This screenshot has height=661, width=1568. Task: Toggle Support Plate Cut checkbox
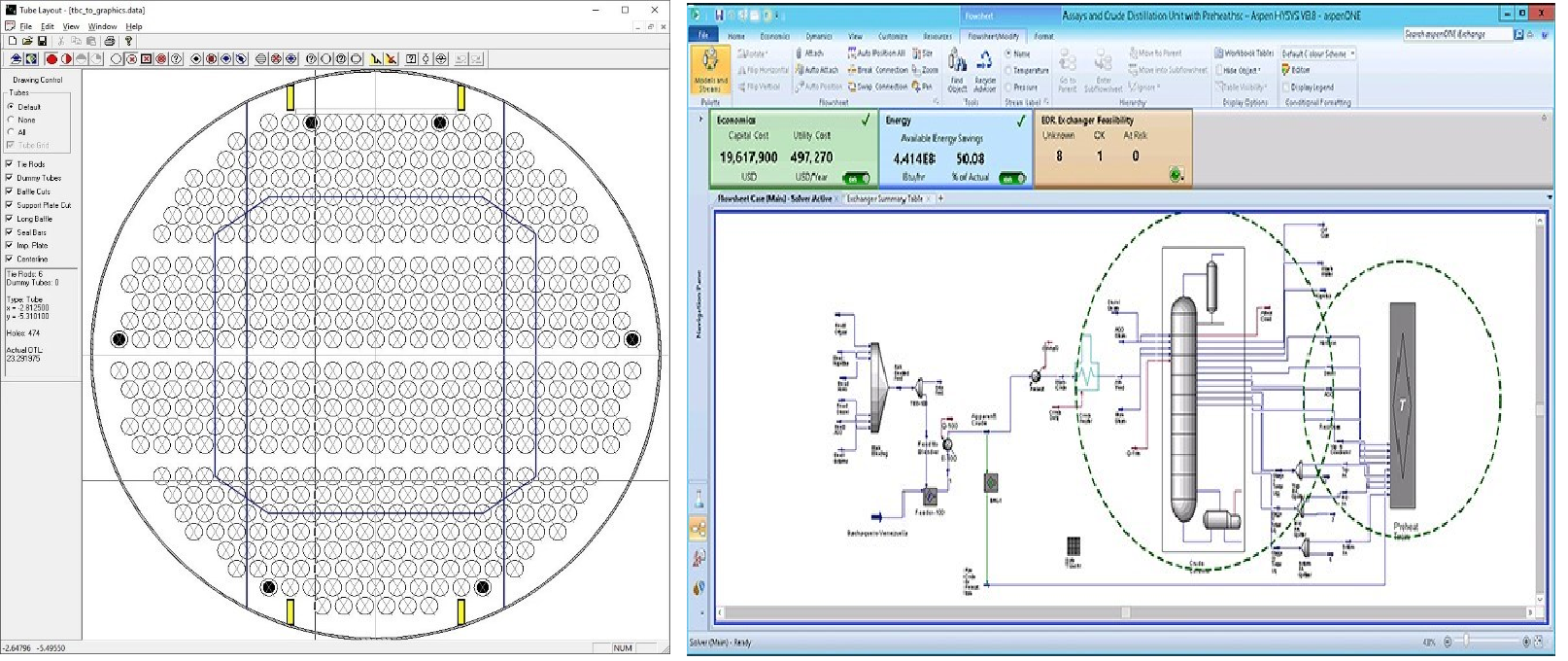coord(10,205)
